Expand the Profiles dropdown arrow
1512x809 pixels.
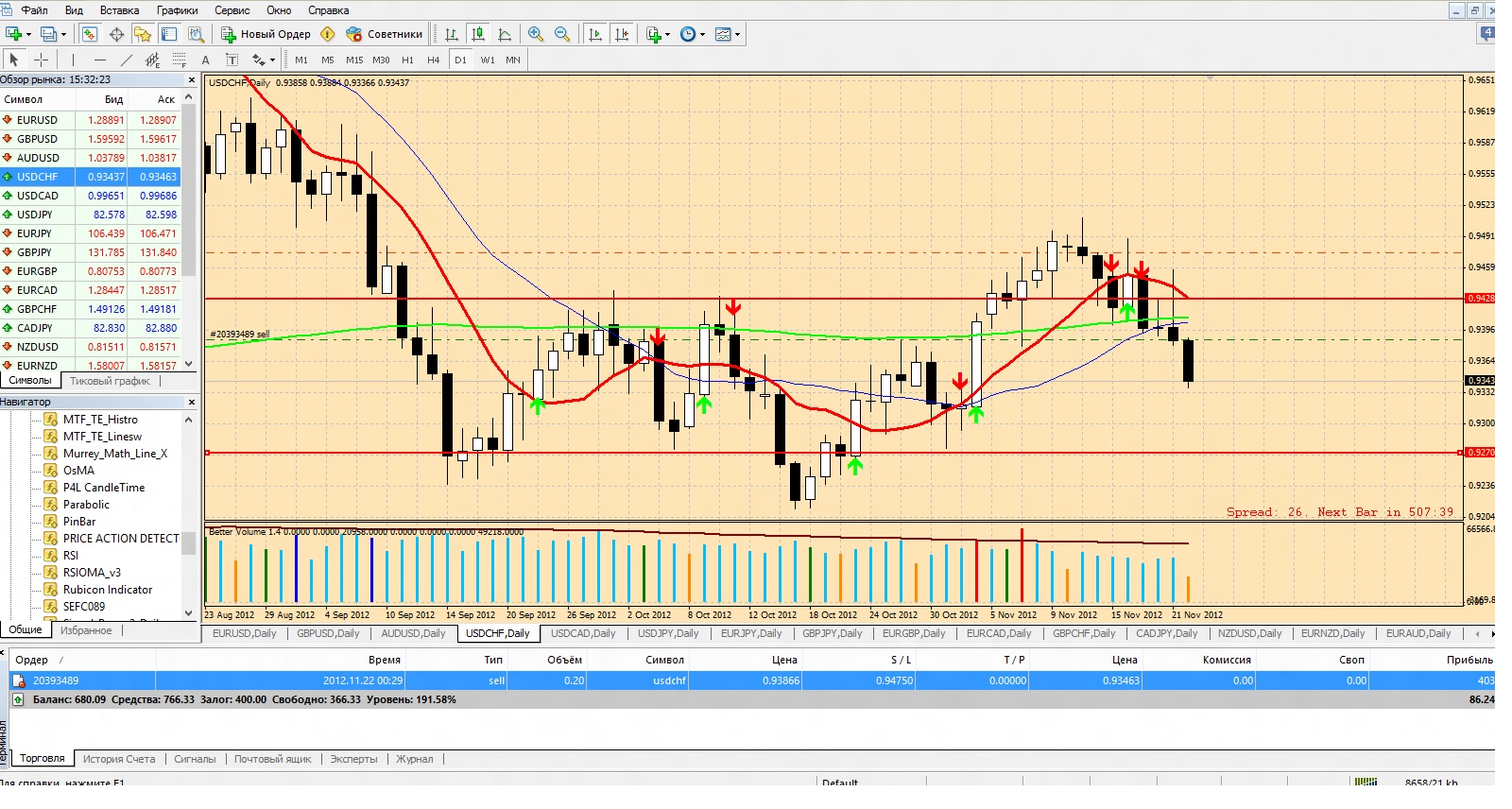coord(63,35)
